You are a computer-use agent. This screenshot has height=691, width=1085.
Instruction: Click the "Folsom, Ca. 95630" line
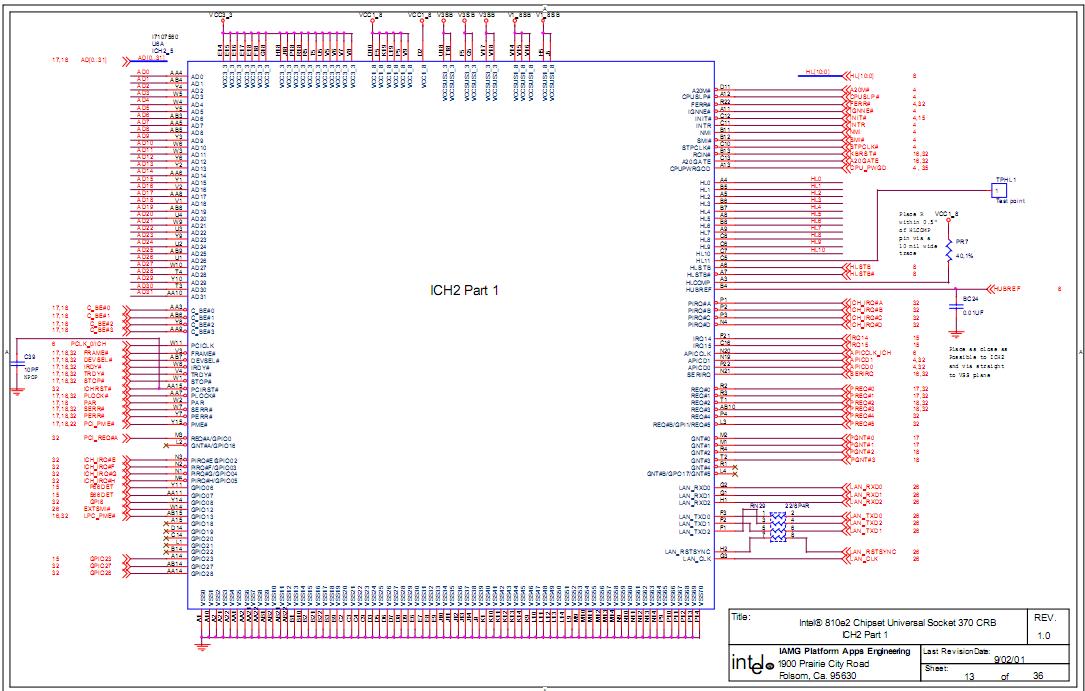[817, 676]
